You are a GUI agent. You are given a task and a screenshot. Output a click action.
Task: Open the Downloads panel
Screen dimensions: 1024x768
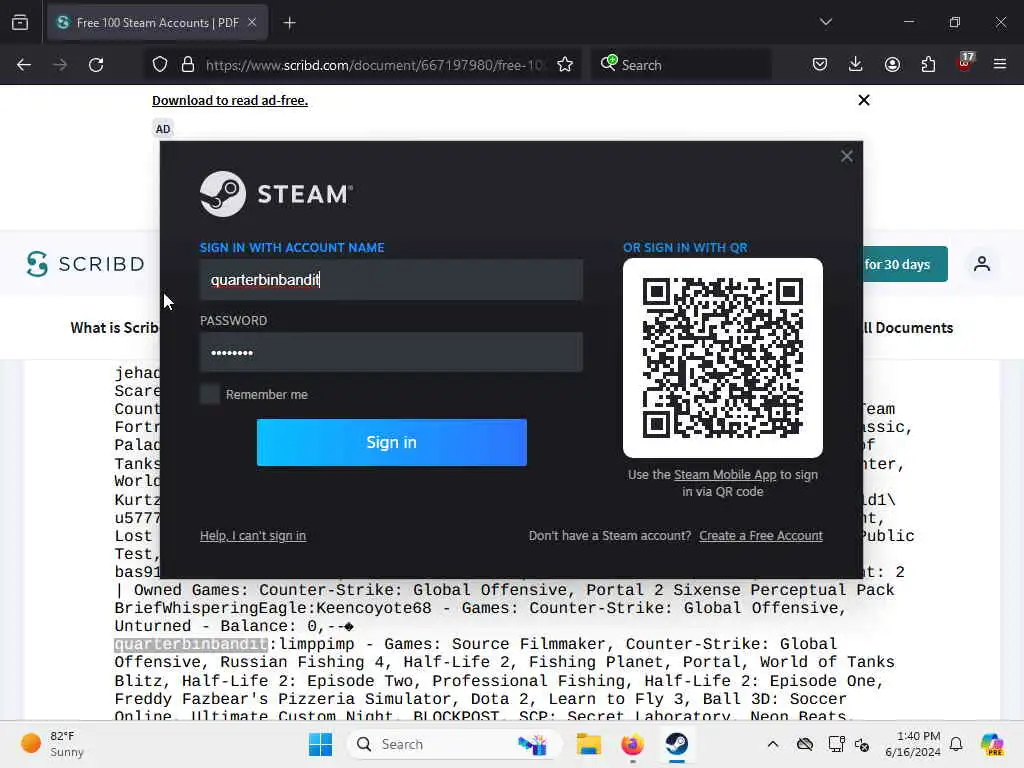coord(856,64)
